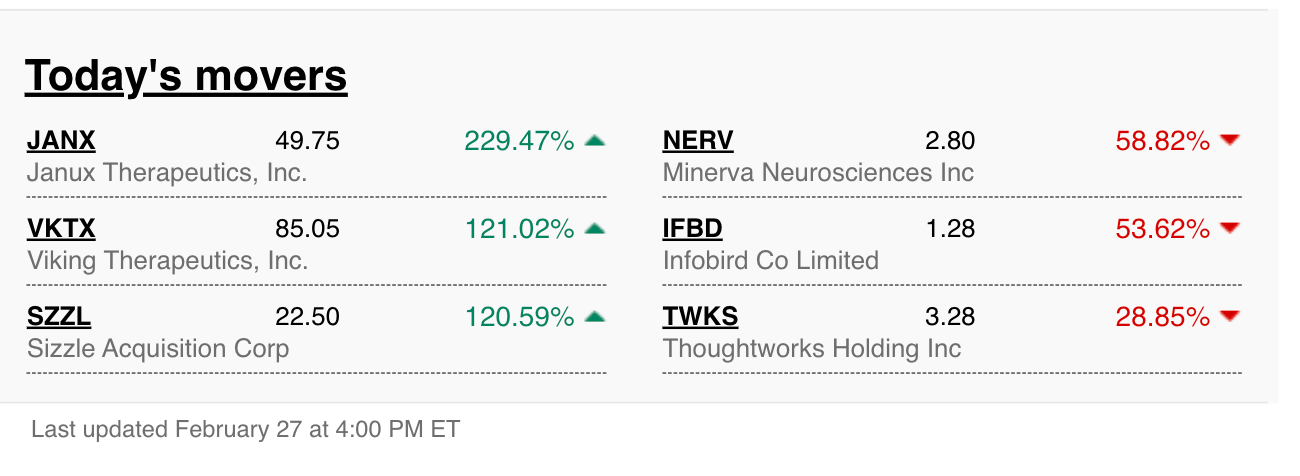Click green up arrow beside JANX 229.47%
1300x476 pixels.
(595, 141)
